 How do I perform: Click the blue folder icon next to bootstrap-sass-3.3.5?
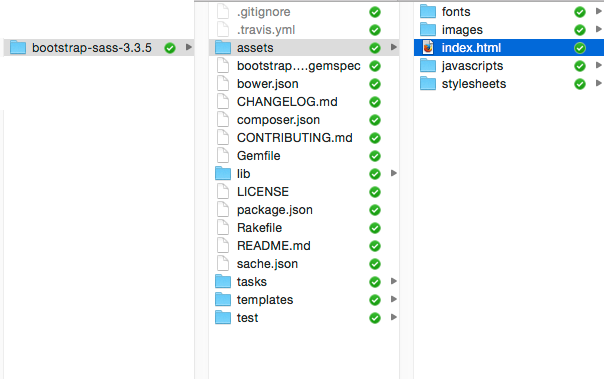pos(18,48)
